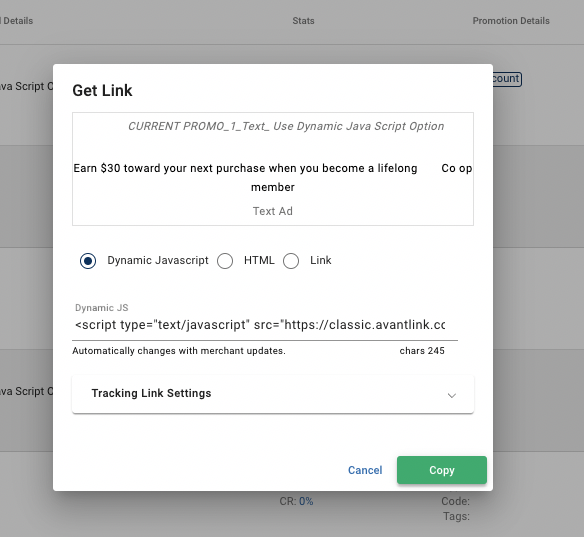Open the CR 0% stat value

tap(306, 501)
